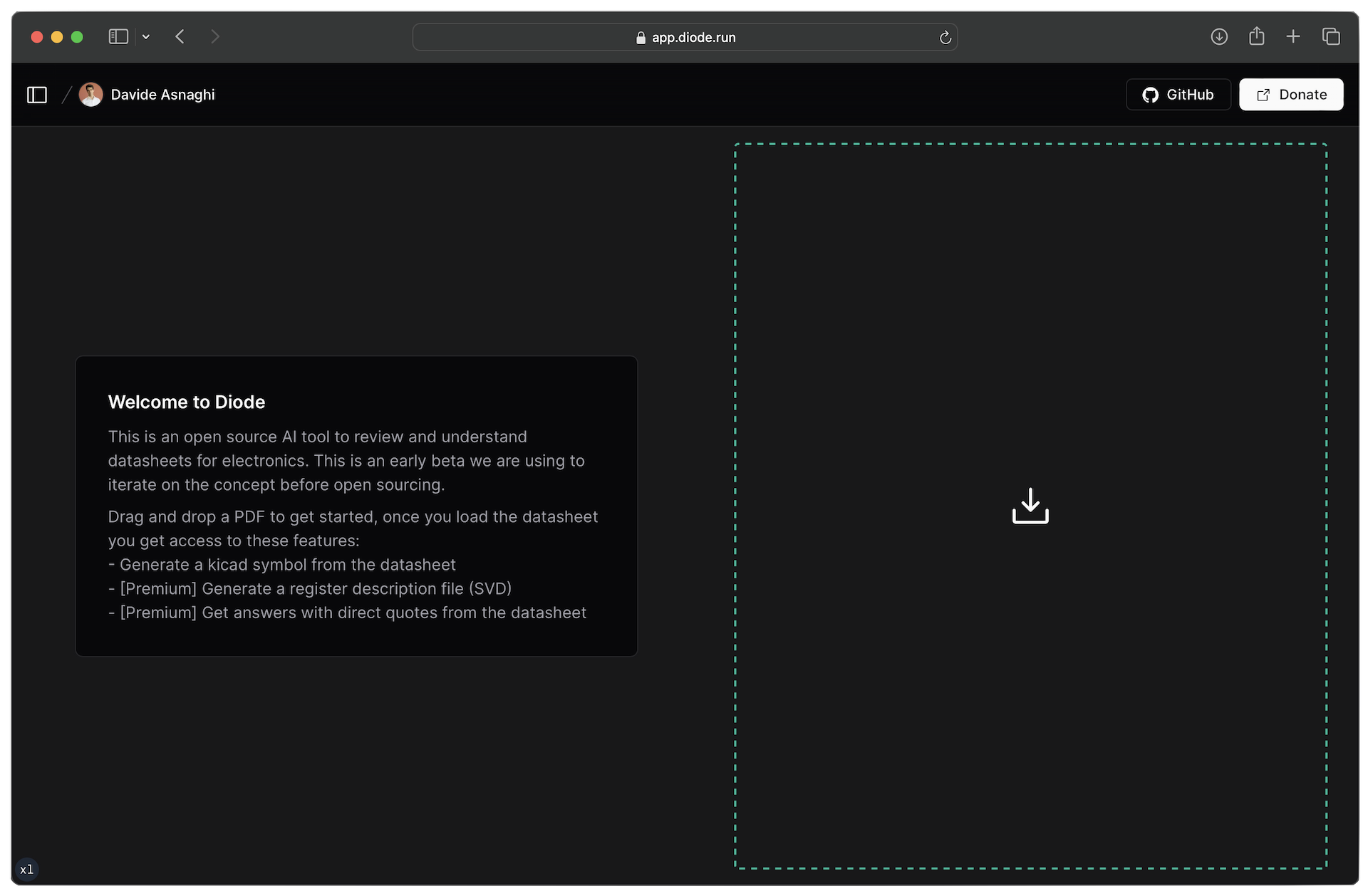
Task: Click the Davide Asnaghi name
Action: click(162, 95)
